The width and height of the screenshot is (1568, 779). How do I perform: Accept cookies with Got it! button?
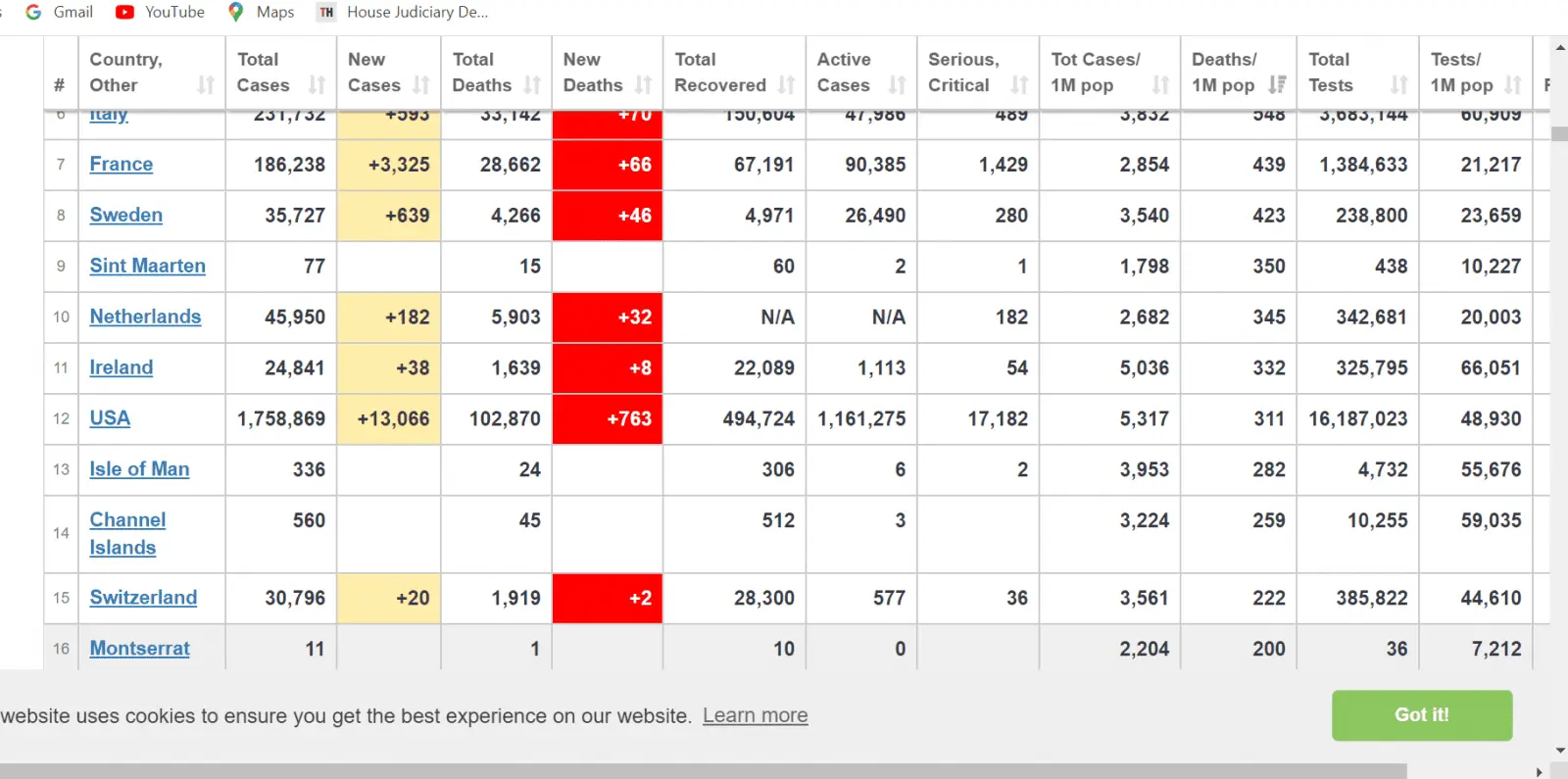[x=1421, y=715]
